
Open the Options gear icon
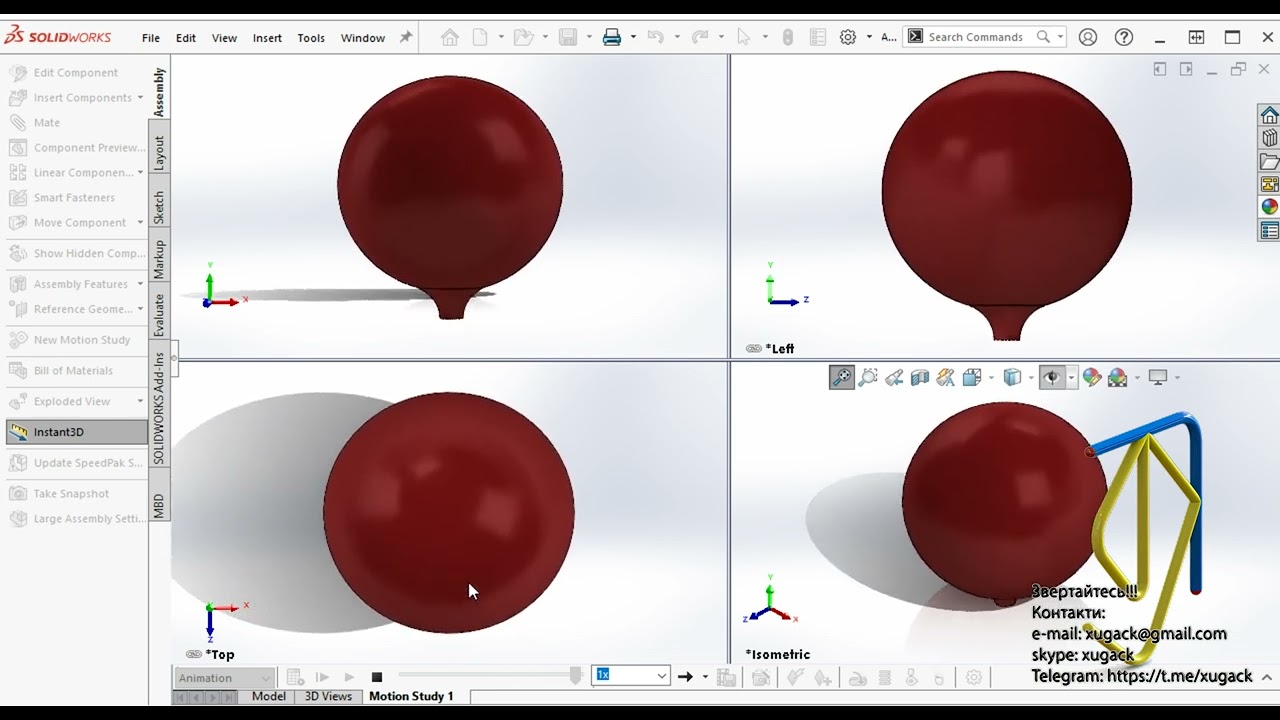coord(848,37)
